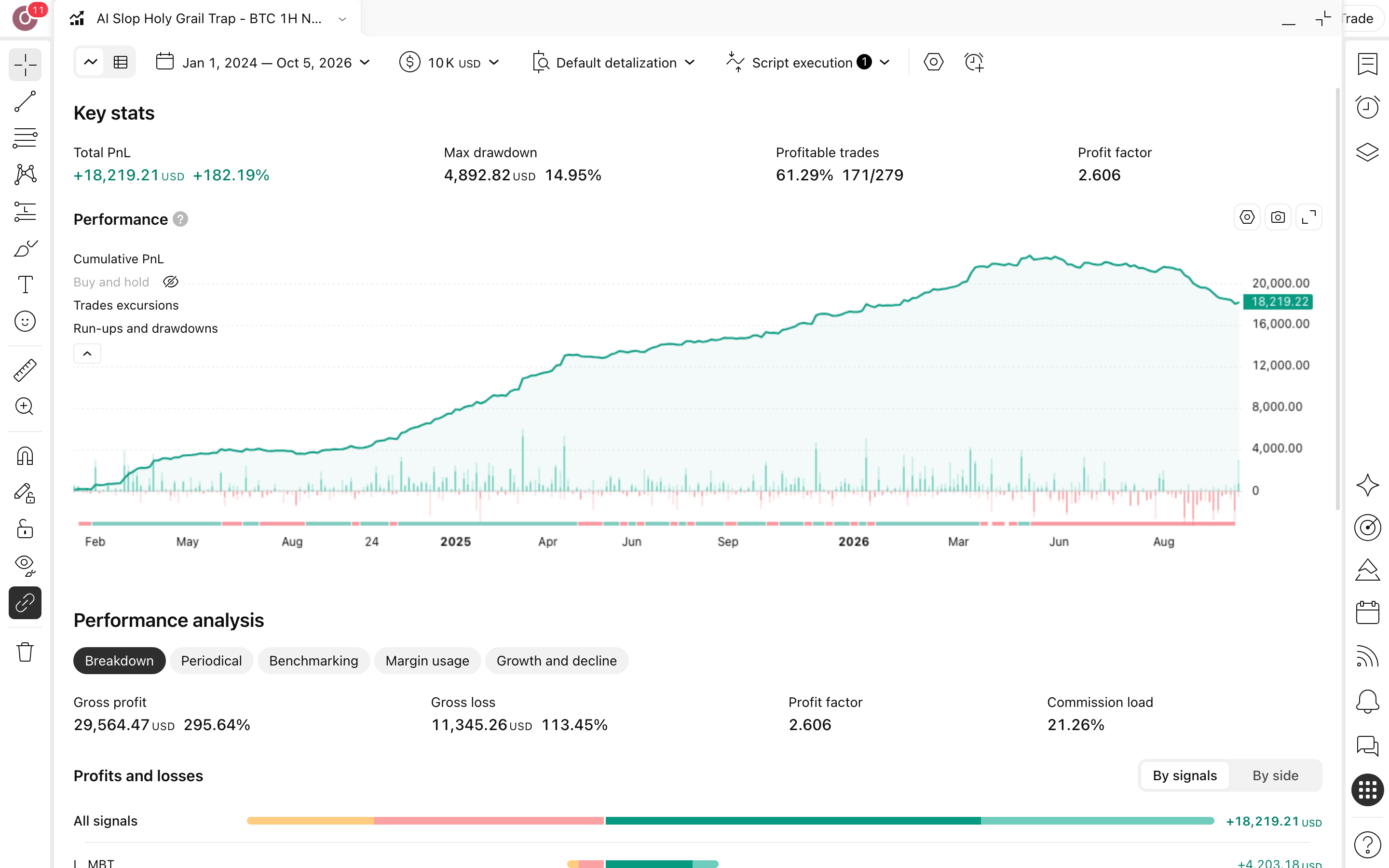Click the vertical scrollbar of the report
The width and height of the screenshot is (1389, 868).
coord(1338,298)
